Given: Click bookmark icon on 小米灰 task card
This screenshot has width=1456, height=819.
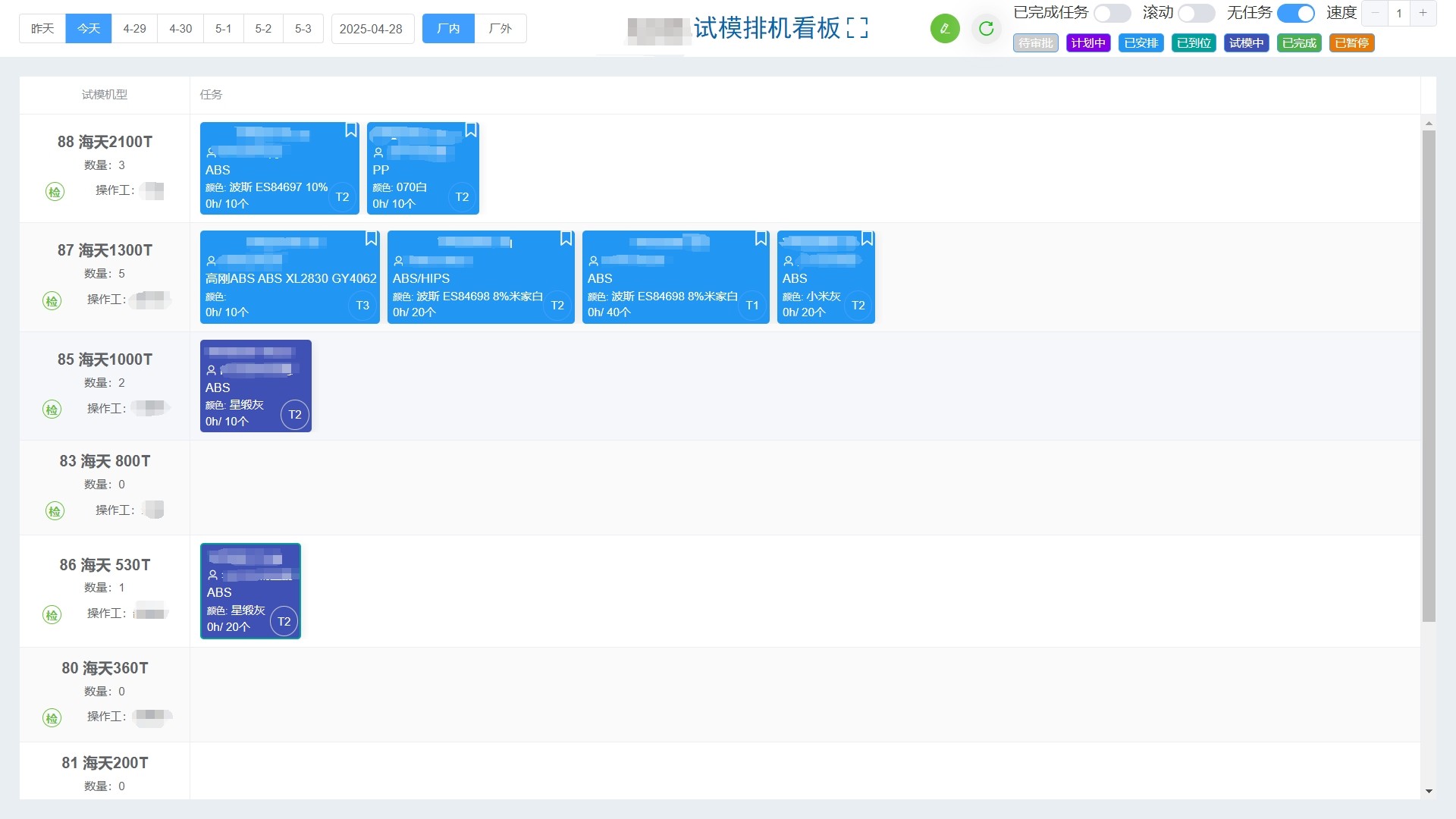Looking at the screenshot, I should (x=867, y=239).
